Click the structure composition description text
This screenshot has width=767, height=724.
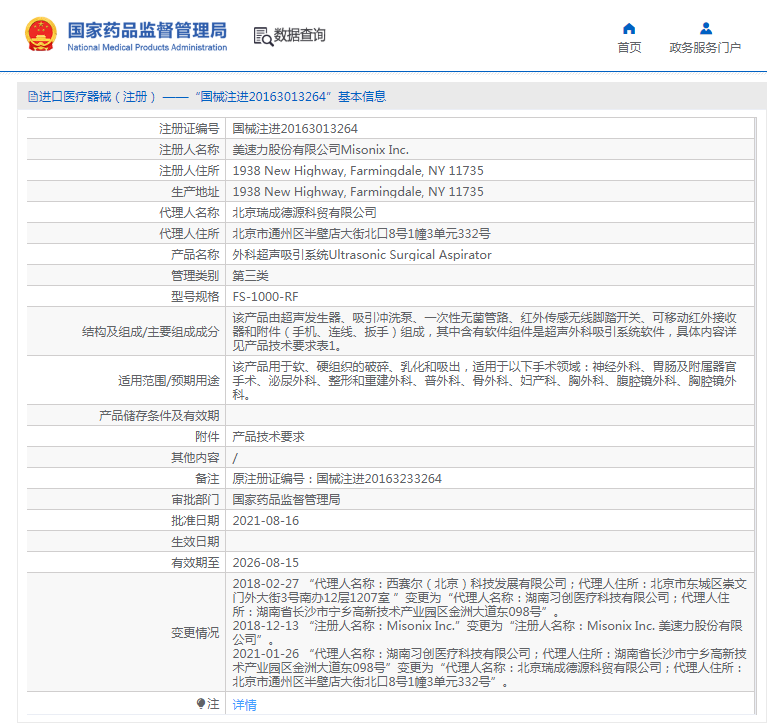484,332
